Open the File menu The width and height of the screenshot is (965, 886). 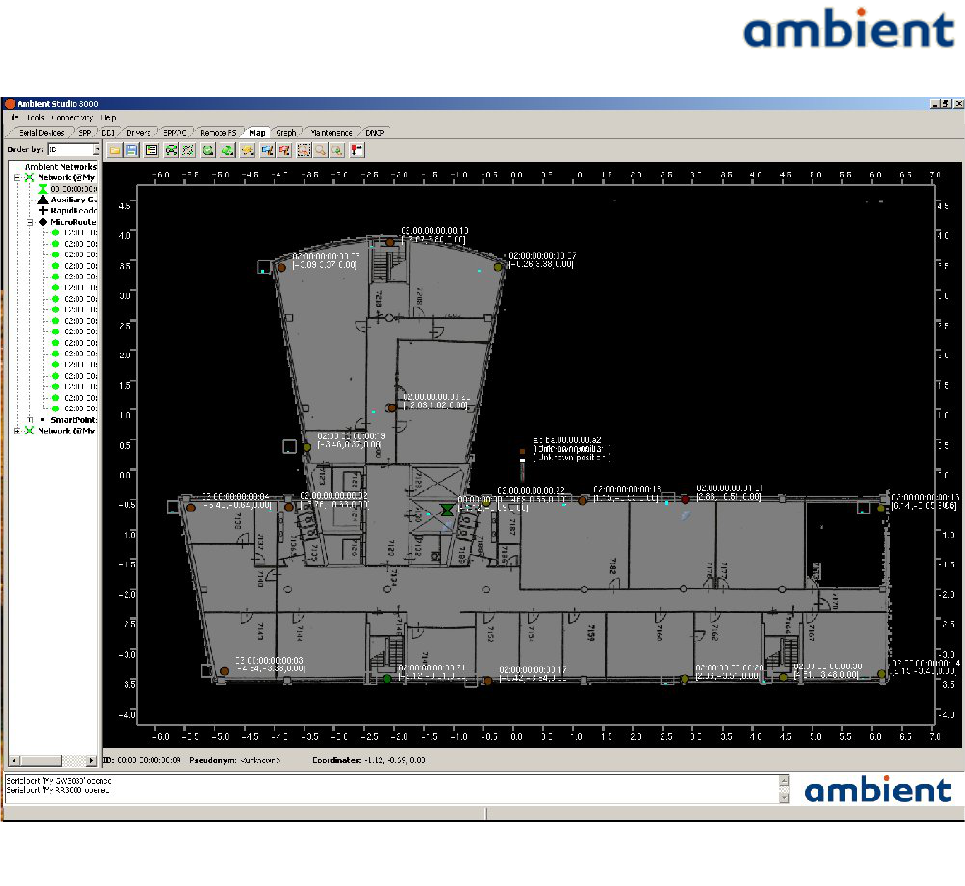(x=15, y=118)
